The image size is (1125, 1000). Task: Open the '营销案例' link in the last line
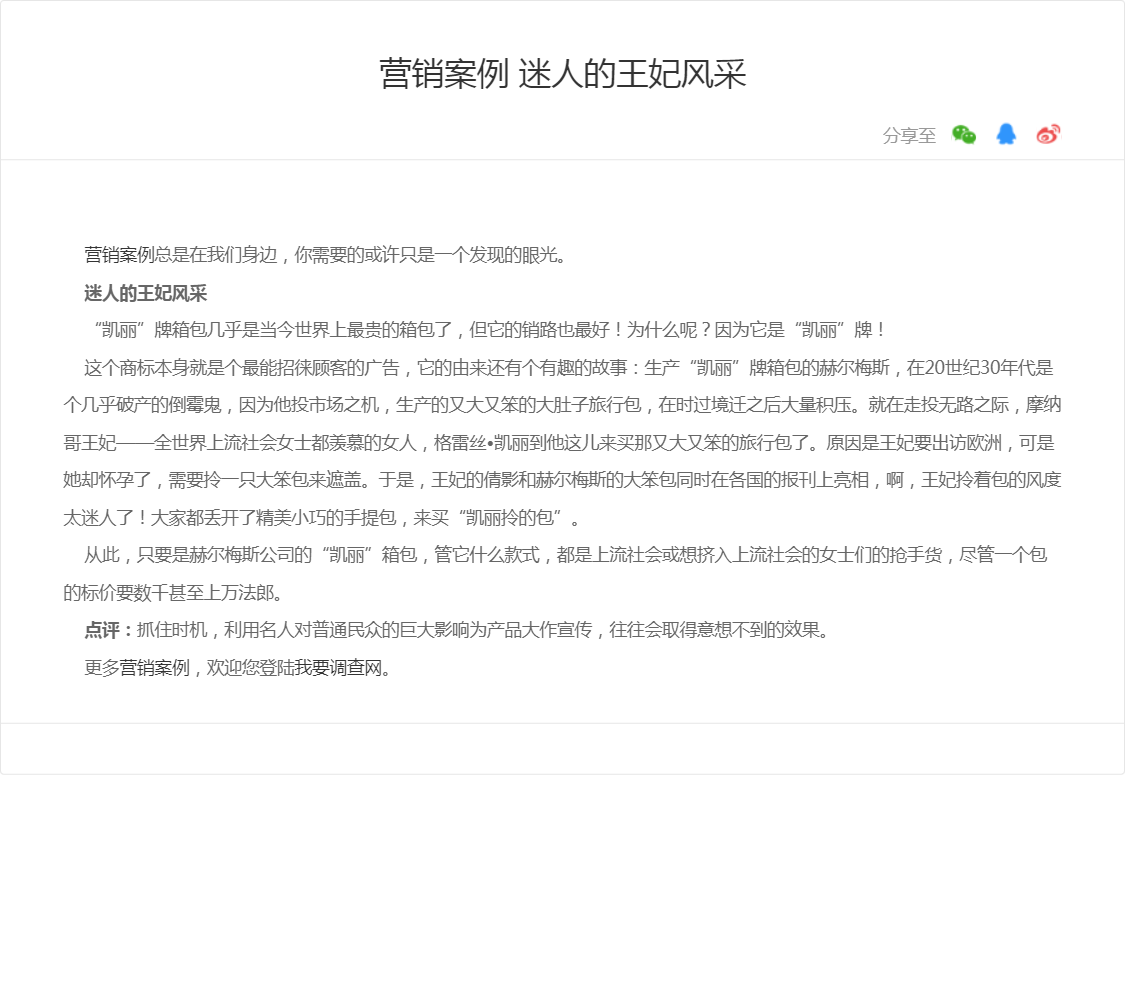154,668
